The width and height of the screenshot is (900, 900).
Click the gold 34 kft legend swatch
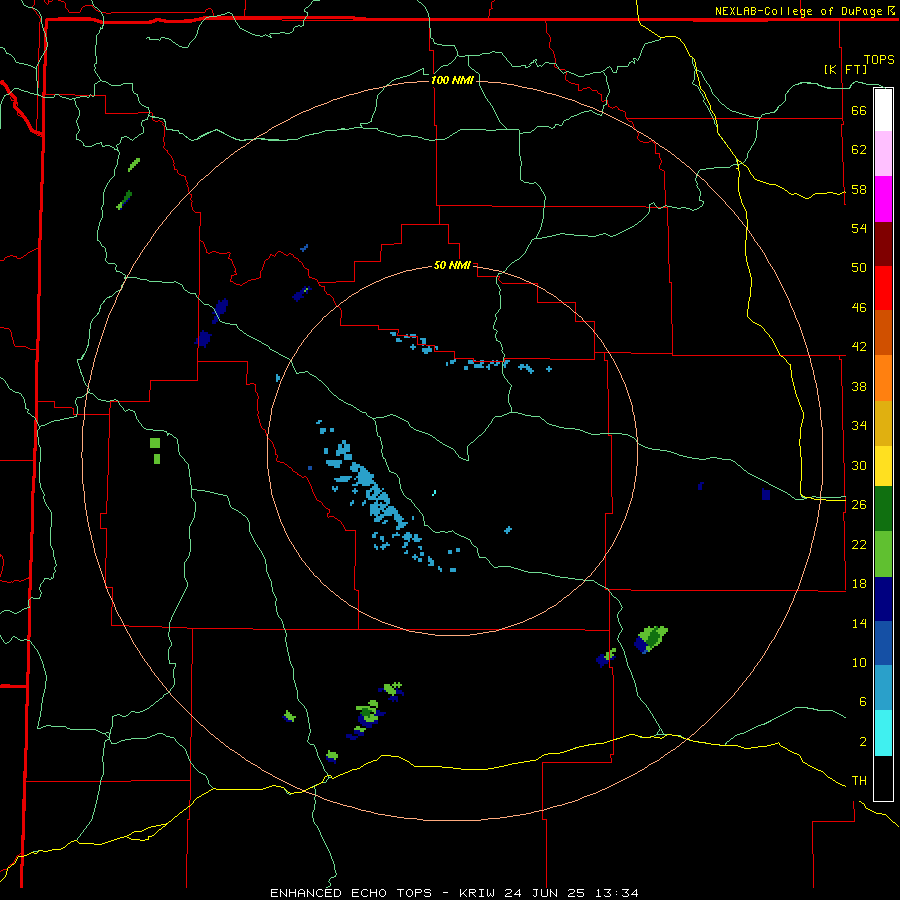coord(883,423)
